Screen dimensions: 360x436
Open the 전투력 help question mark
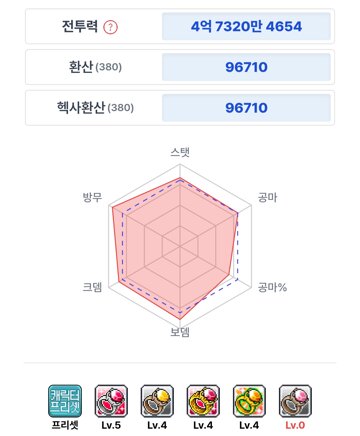[x=110, y=27]
